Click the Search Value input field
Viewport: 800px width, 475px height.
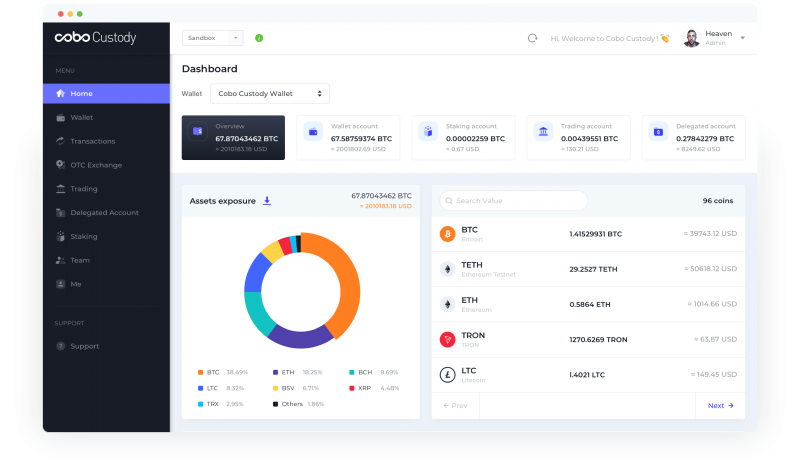click(x=513, y=201)
